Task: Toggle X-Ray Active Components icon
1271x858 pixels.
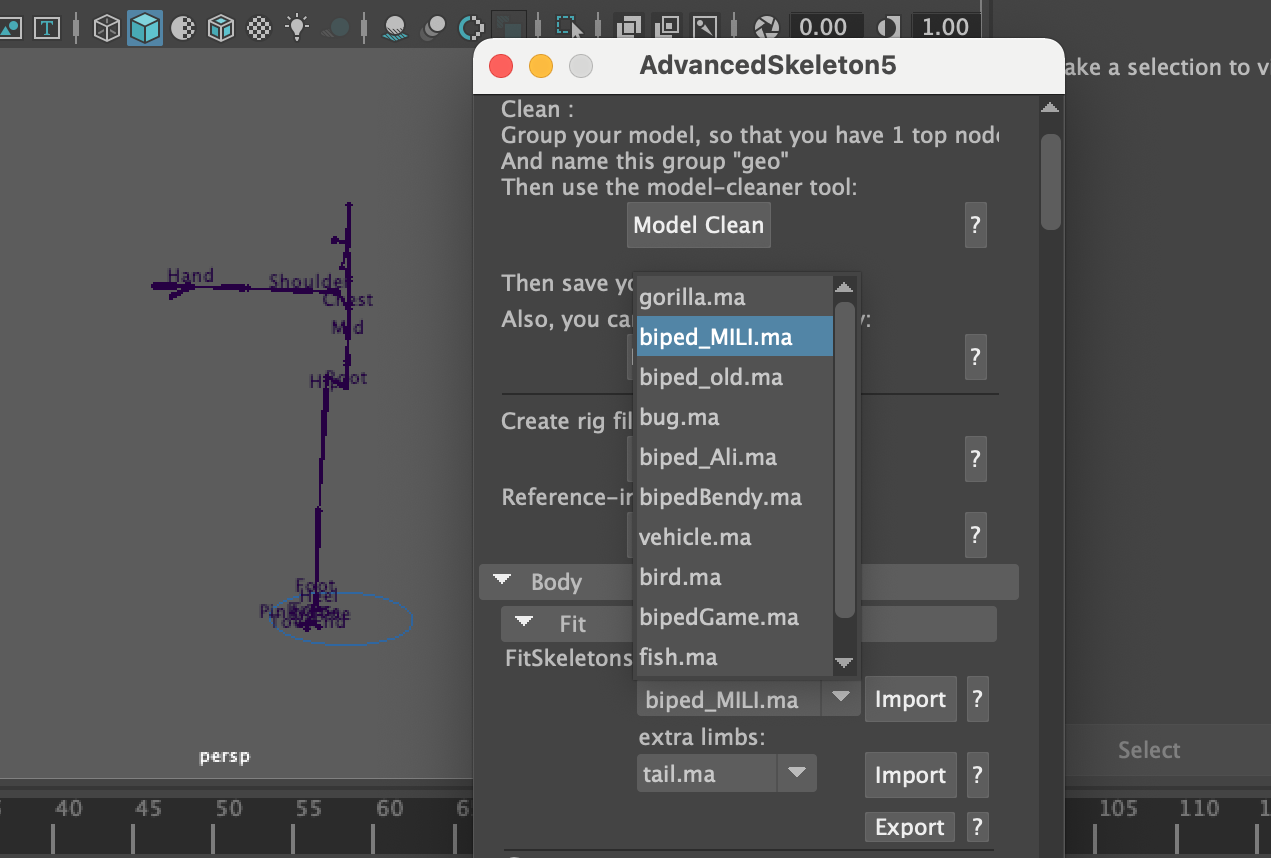Action: [668, 27]
